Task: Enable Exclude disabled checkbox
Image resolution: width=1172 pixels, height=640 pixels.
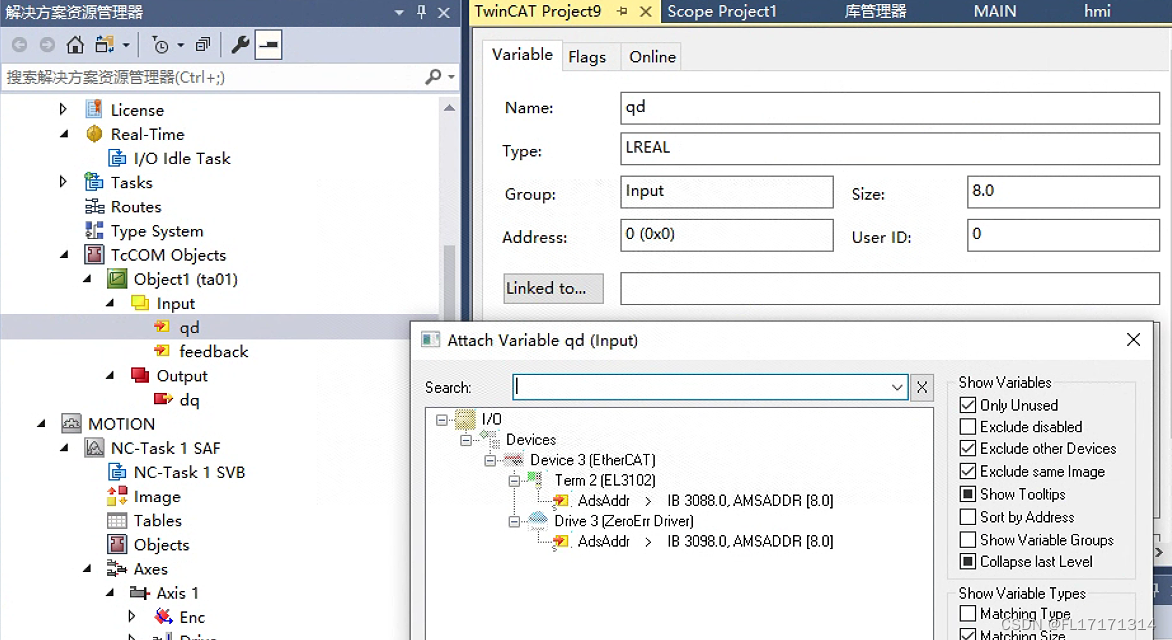Action: coord(967,427)
